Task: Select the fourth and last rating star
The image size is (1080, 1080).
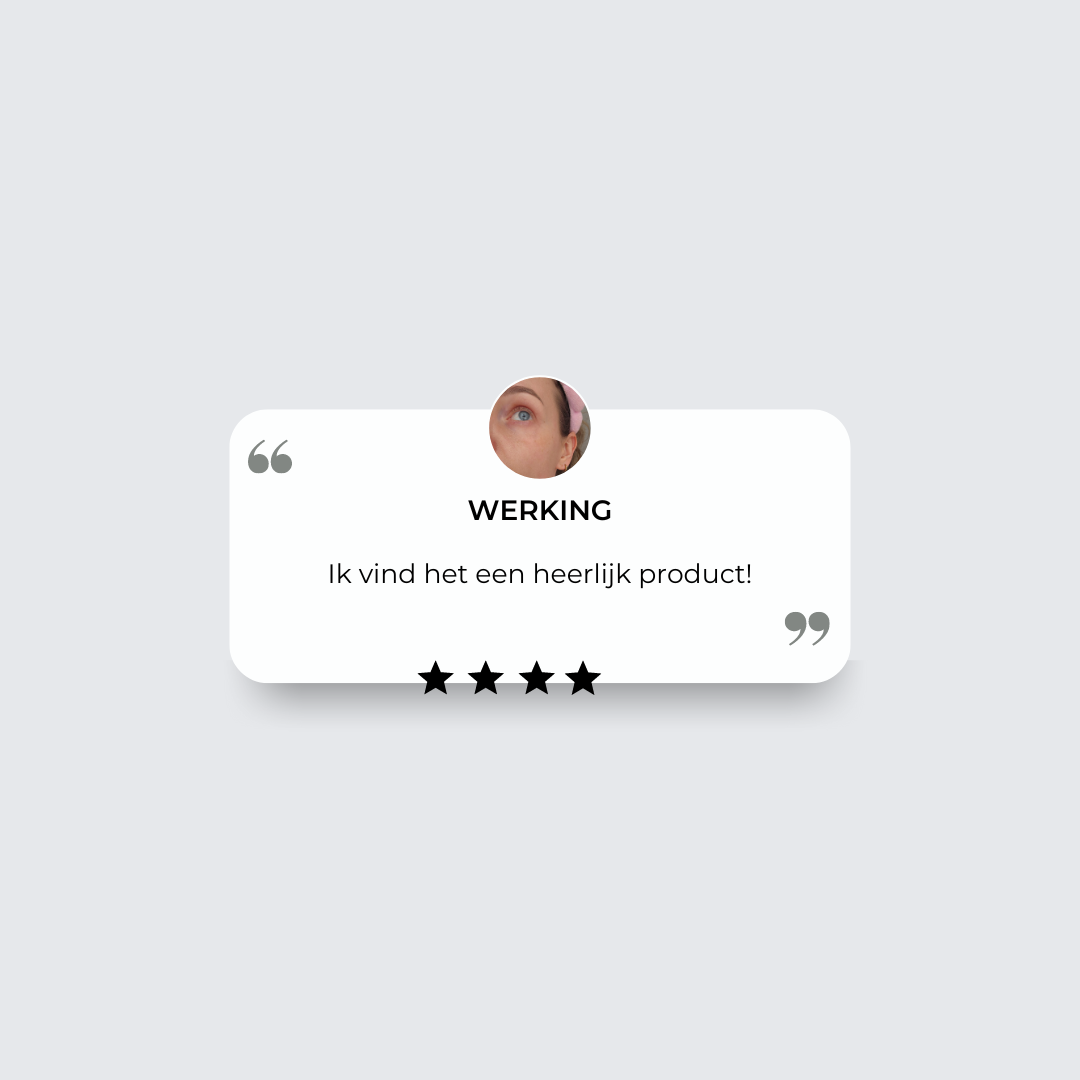Action: coord(583,678)
